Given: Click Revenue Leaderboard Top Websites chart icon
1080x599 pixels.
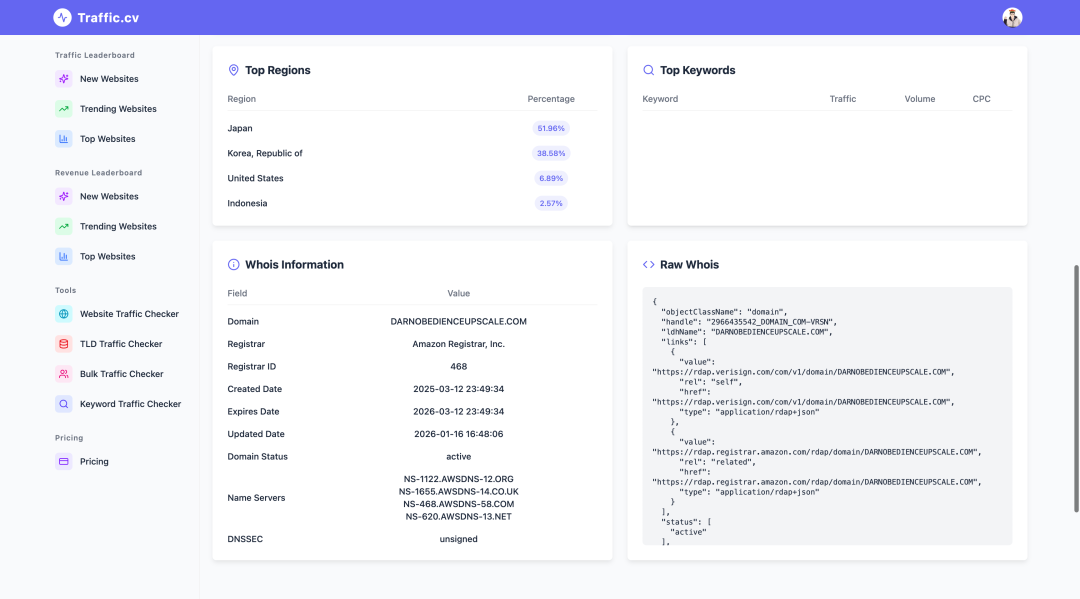Looking at the screenshot, I should click(x=63, y=256).
